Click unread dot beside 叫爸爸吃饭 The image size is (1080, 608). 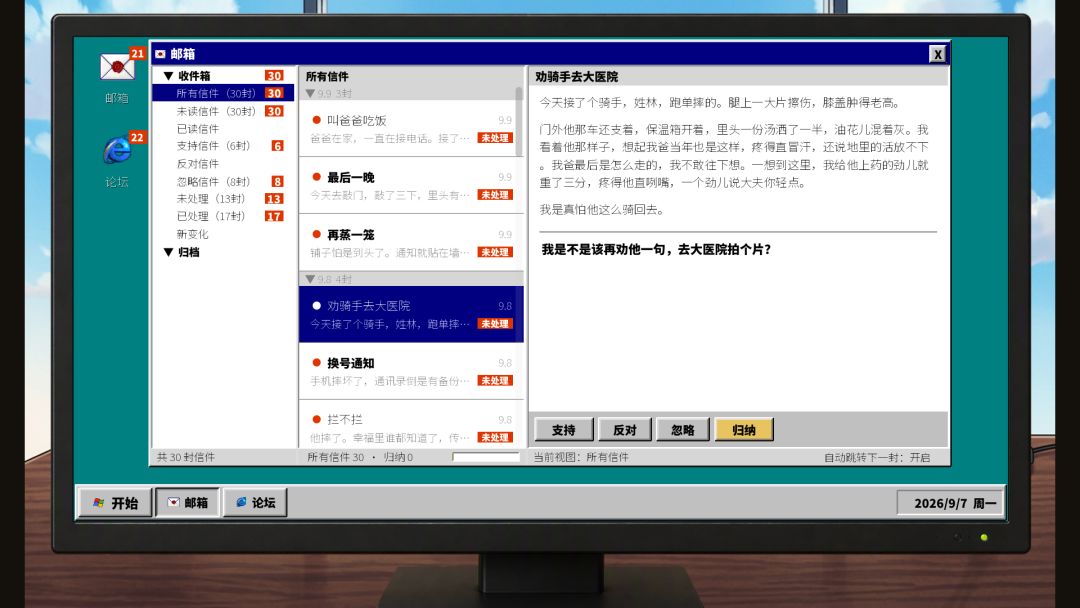point(317,120)
